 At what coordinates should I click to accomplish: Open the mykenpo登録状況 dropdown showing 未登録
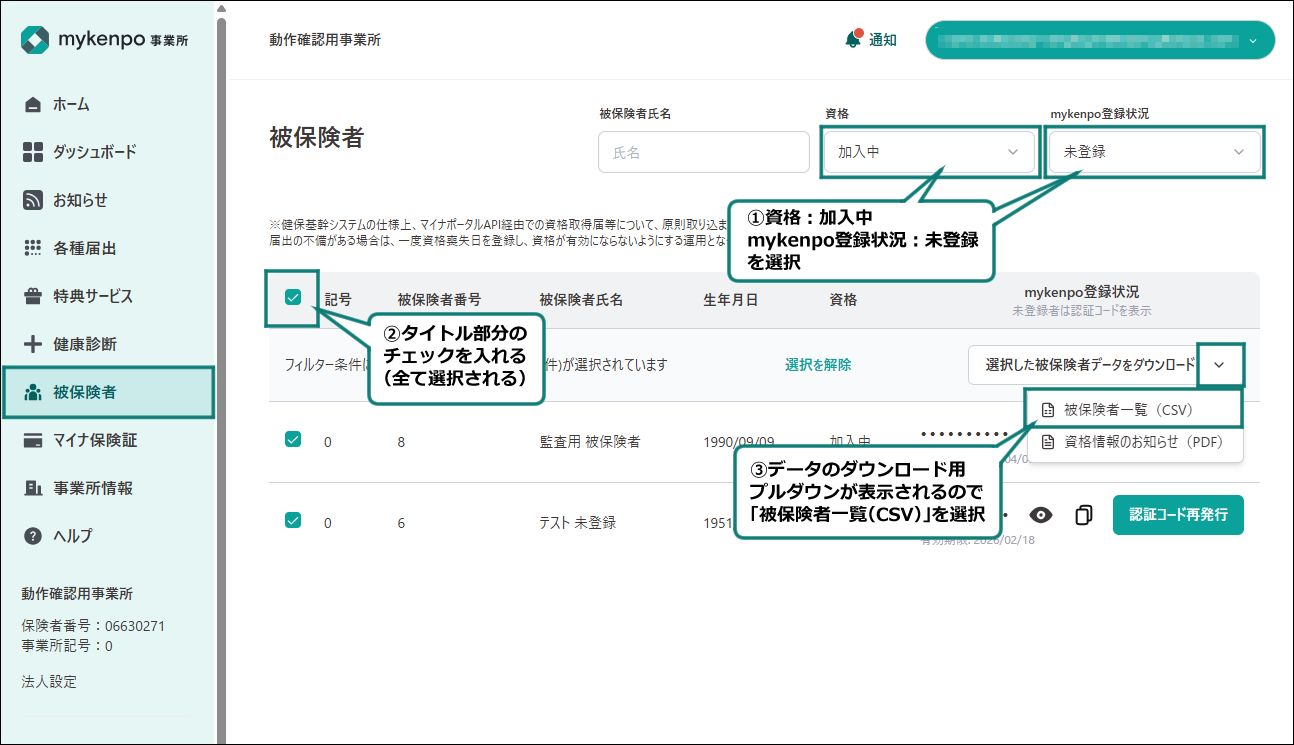[x=1154, y=152]
